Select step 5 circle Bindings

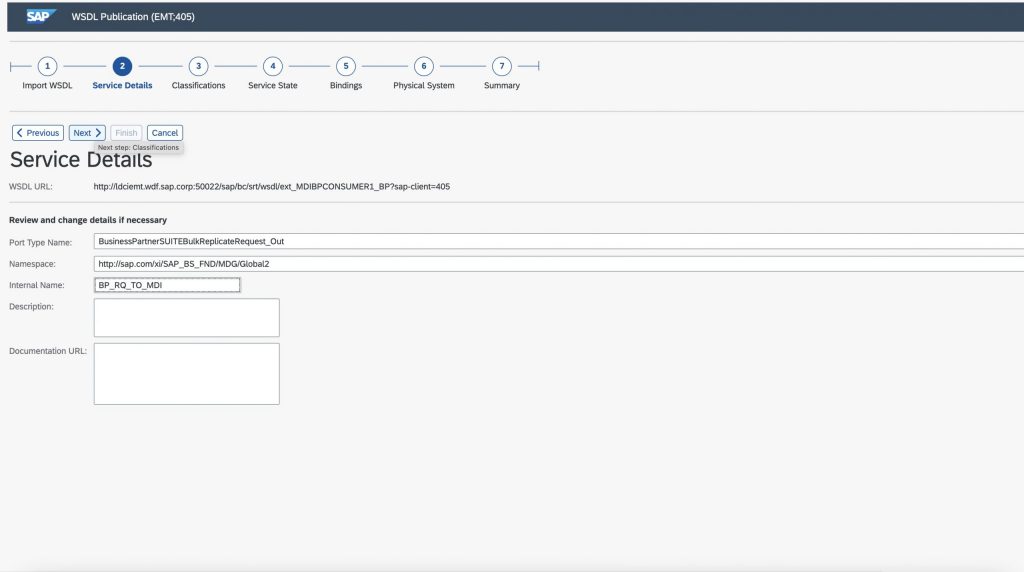click(x=346, y=66)
